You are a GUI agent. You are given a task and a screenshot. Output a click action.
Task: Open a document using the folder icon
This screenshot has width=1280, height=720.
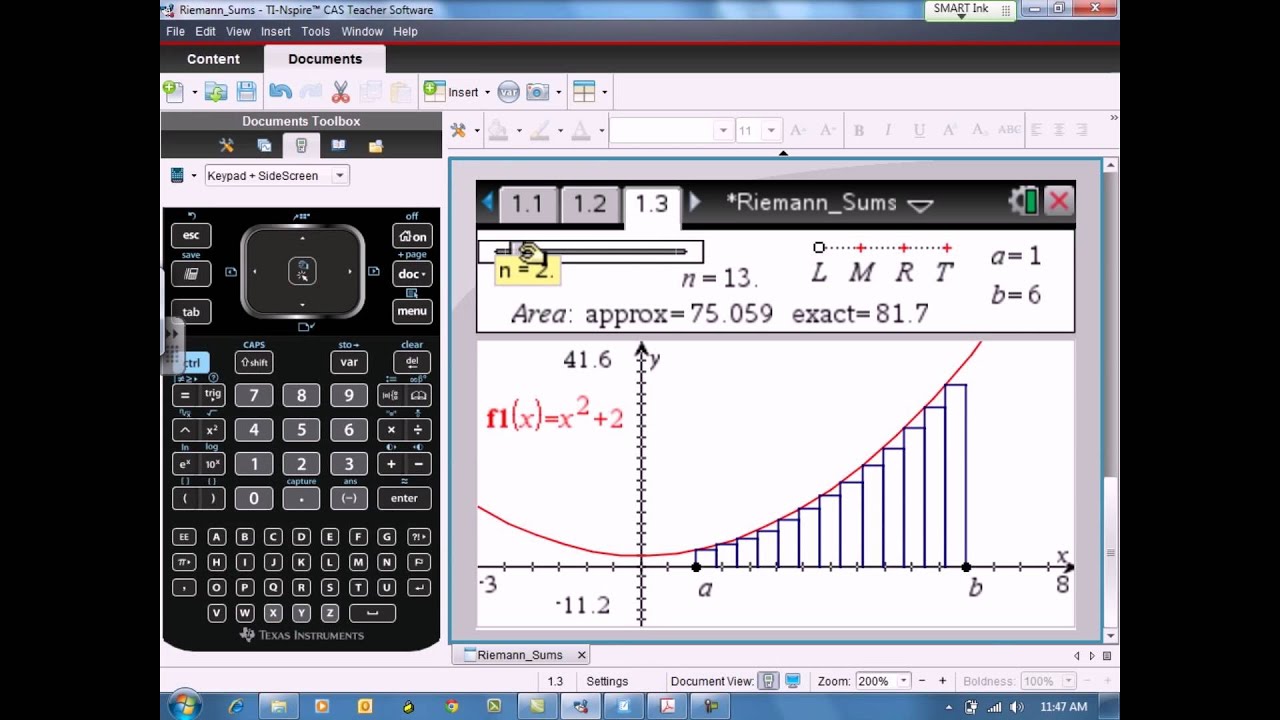pyautogui.click(x=215, y=92)
